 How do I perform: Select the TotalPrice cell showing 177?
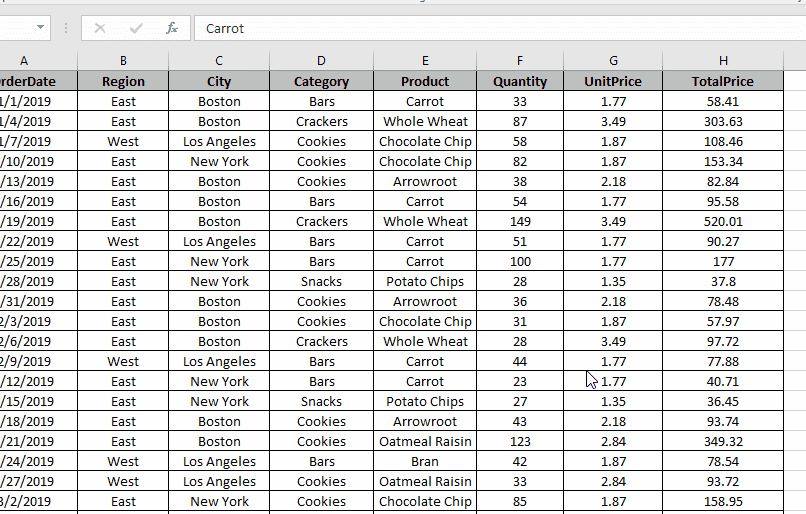pyautogui.click(x=723, y=262)
